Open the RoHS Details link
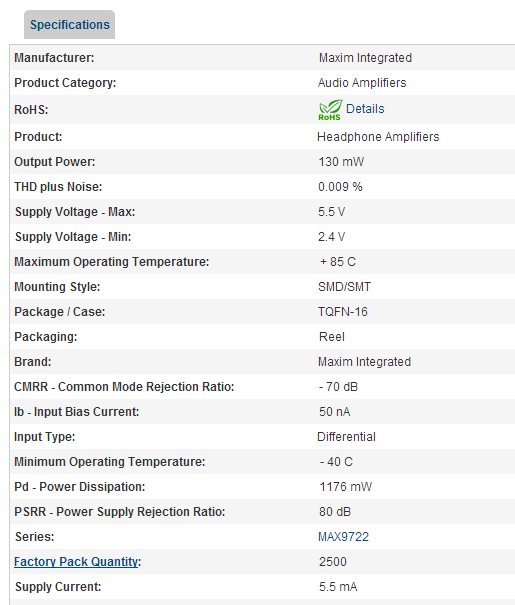Image resolution: width=515 pixels, height=605 pixels. click(x=365, y=109)
